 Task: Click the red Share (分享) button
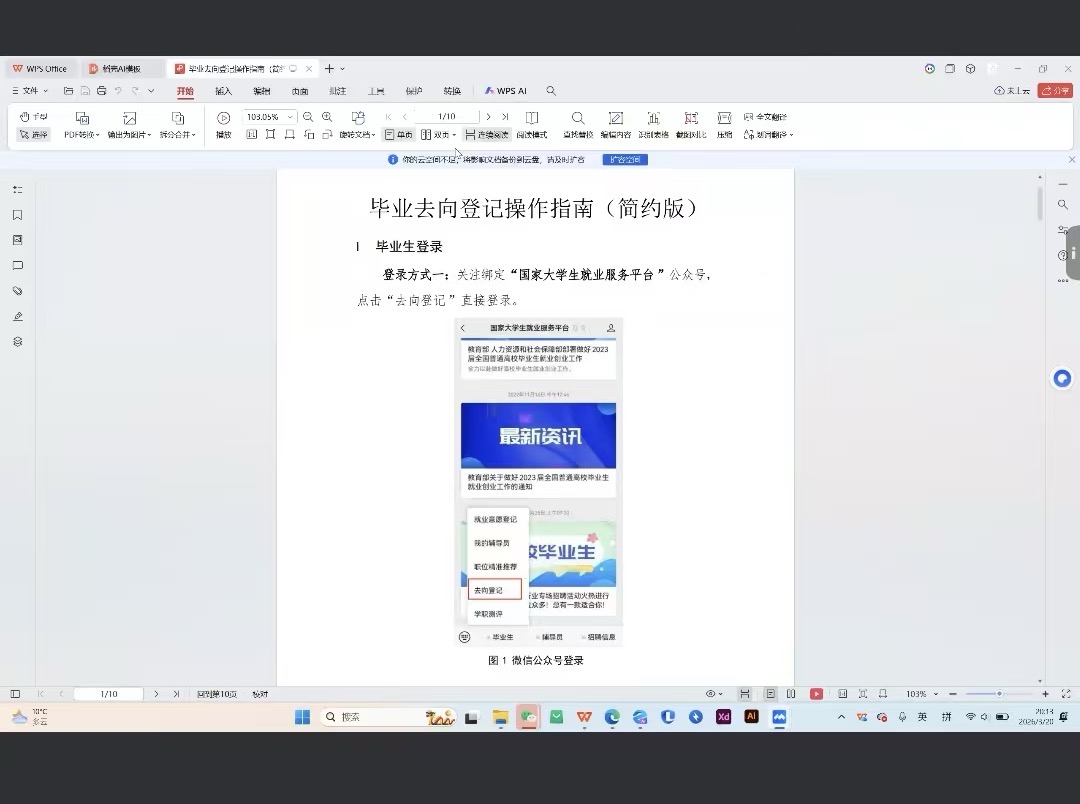[1054, 91]
